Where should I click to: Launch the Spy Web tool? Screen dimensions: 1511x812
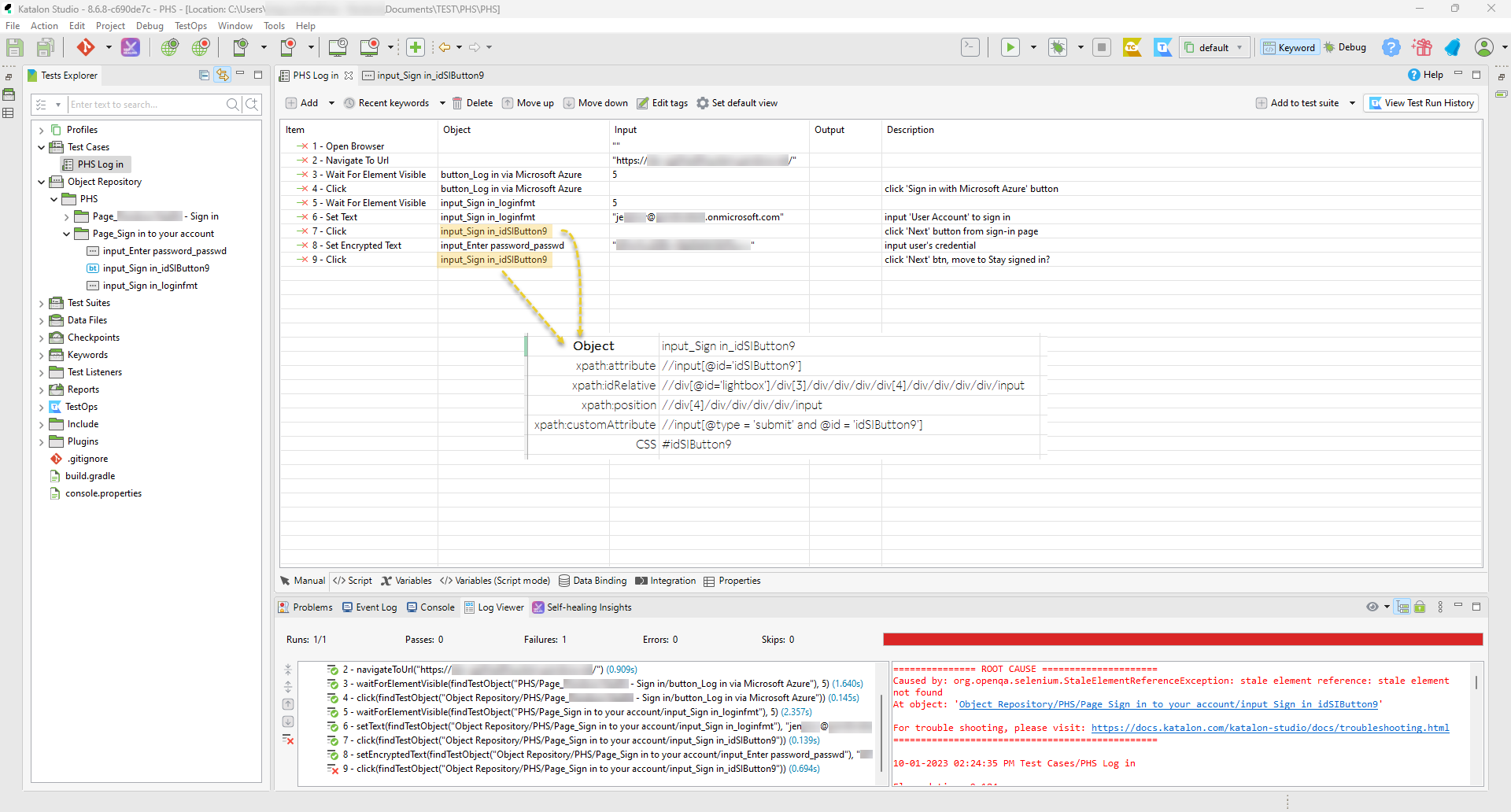click(x=169, y=47)
